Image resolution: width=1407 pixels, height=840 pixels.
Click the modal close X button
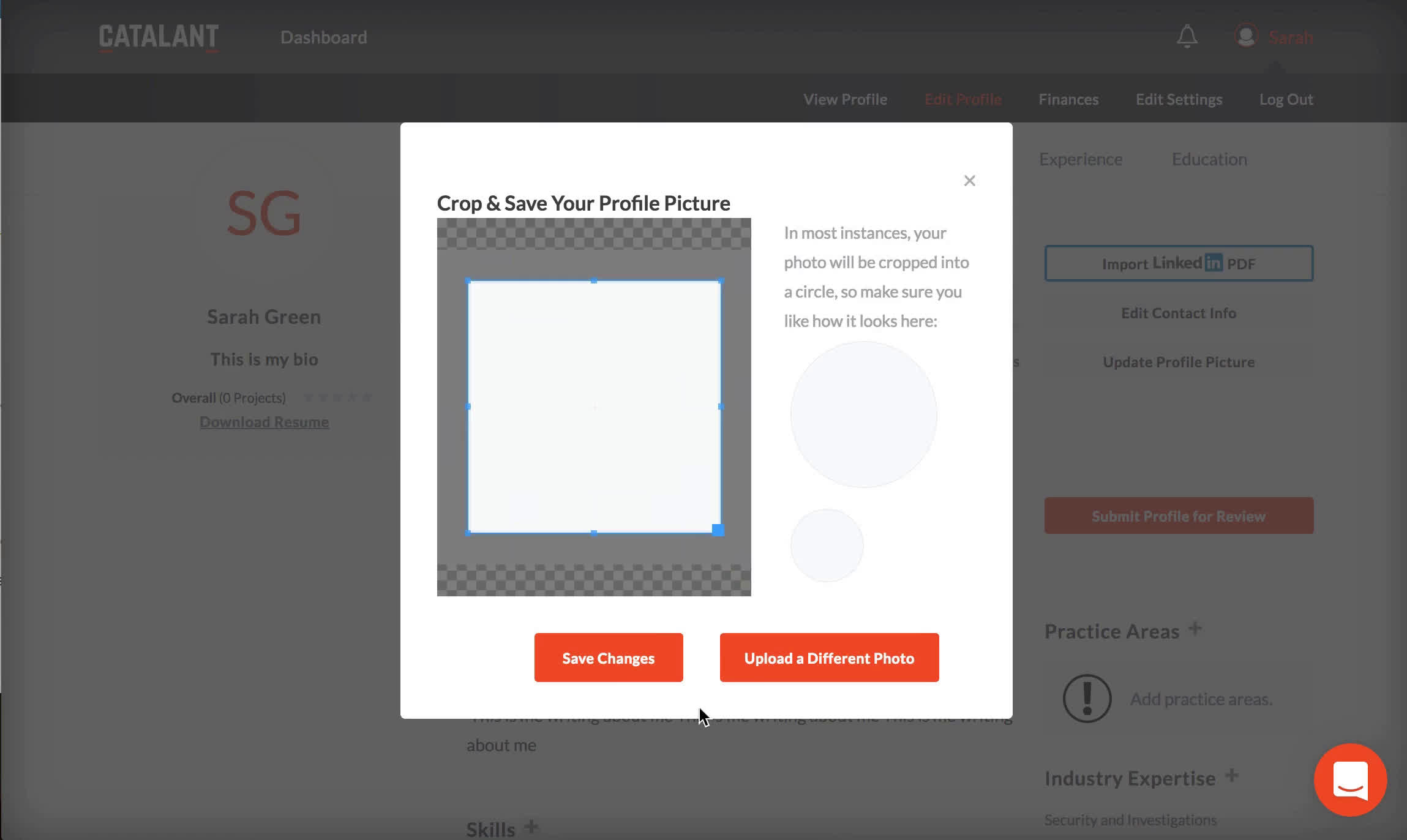[x=969, y=180]
